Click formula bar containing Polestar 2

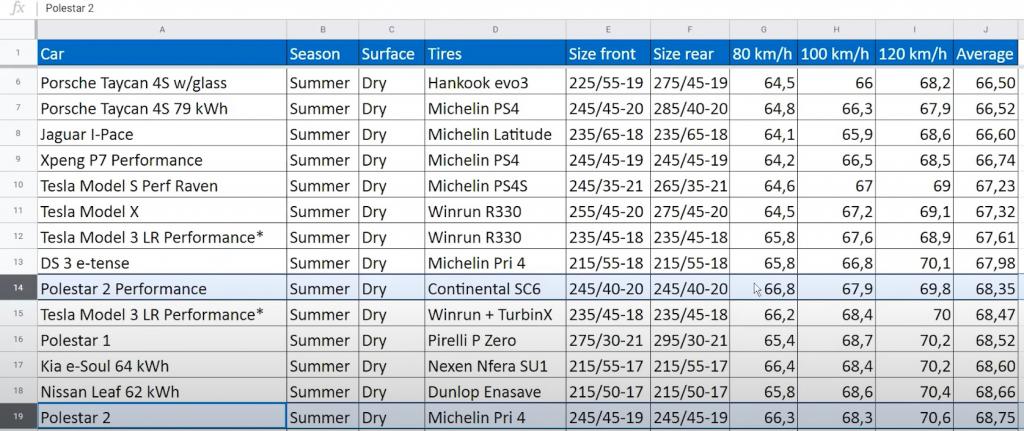(532, 8)
